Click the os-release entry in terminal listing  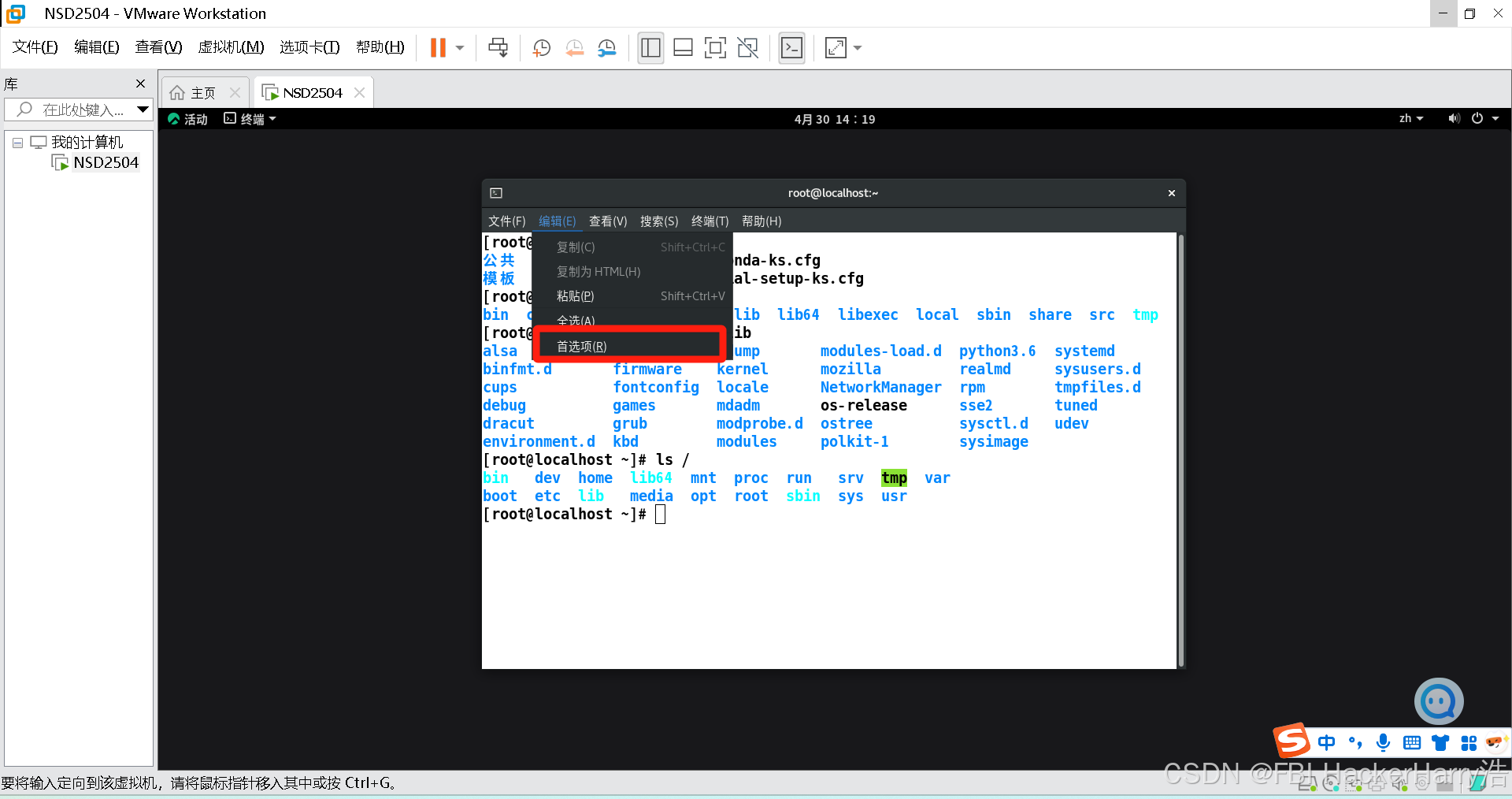(864, 406)
